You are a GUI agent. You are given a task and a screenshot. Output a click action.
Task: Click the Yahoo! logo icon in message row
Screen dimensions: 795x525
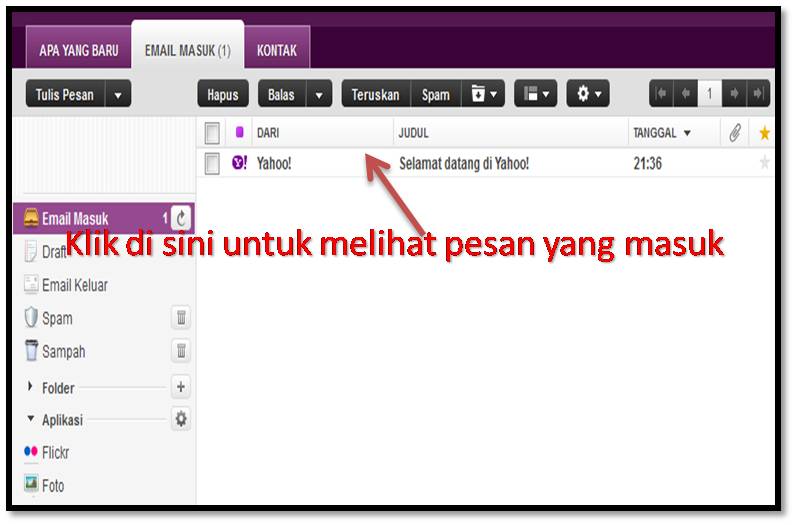point(239,162)
